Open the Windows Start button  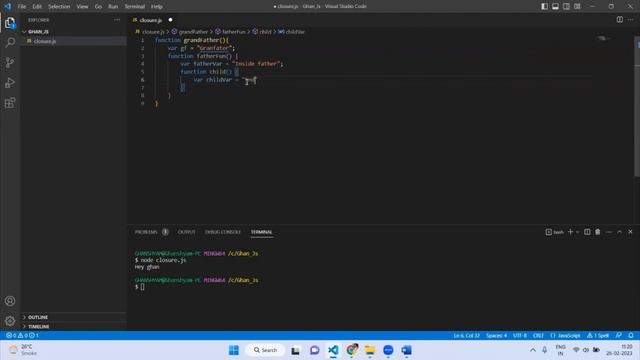(x=234, y=350)
